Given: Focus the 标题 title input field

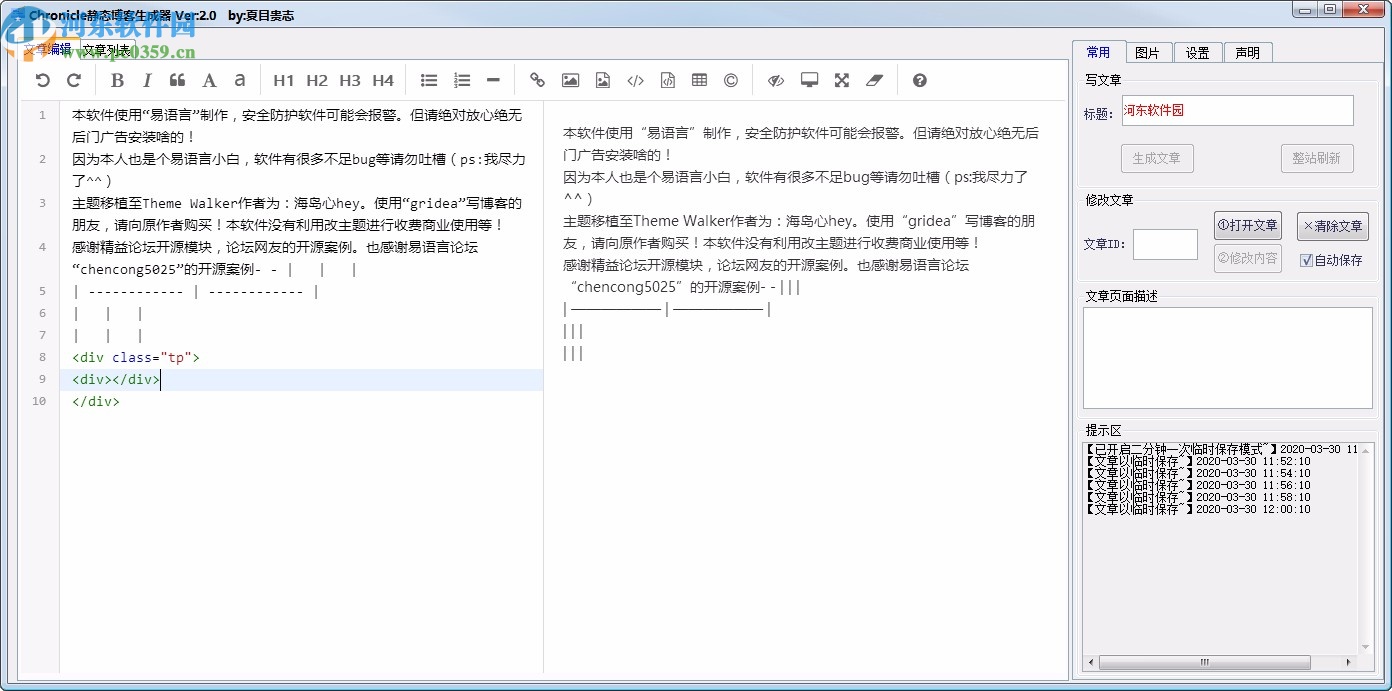Looking at the screenshot, I should pos(1236,111).
